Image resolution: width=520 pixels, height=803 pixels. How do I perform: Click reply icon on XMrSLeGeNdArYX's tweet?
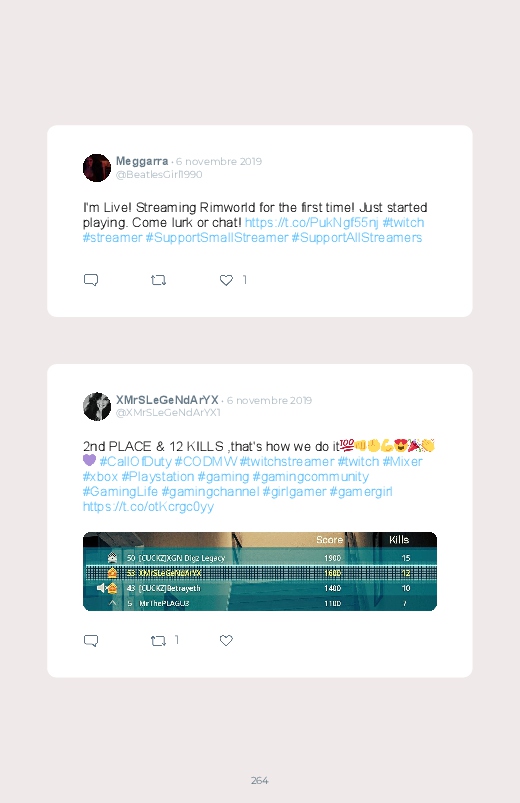(91, 641)
